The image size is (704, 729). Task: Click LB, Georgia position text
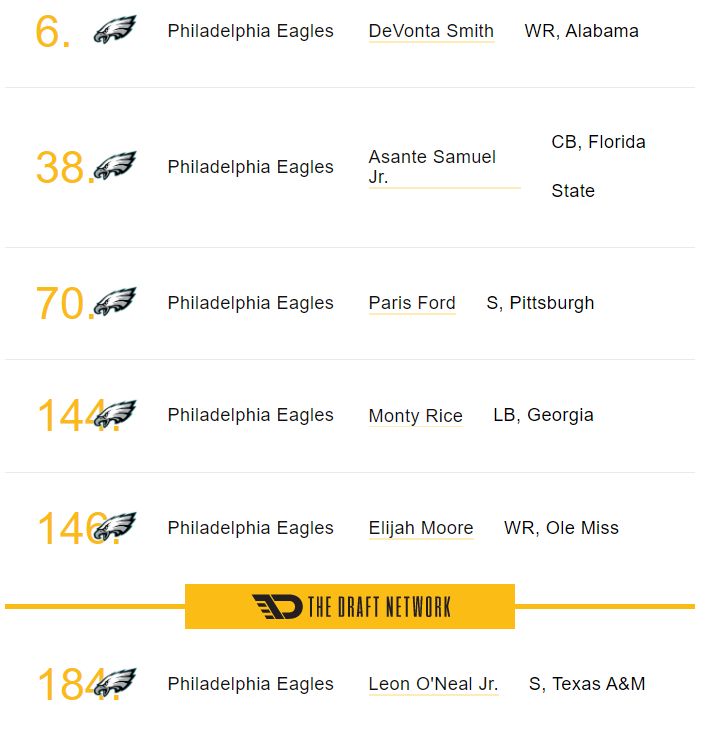544,415
